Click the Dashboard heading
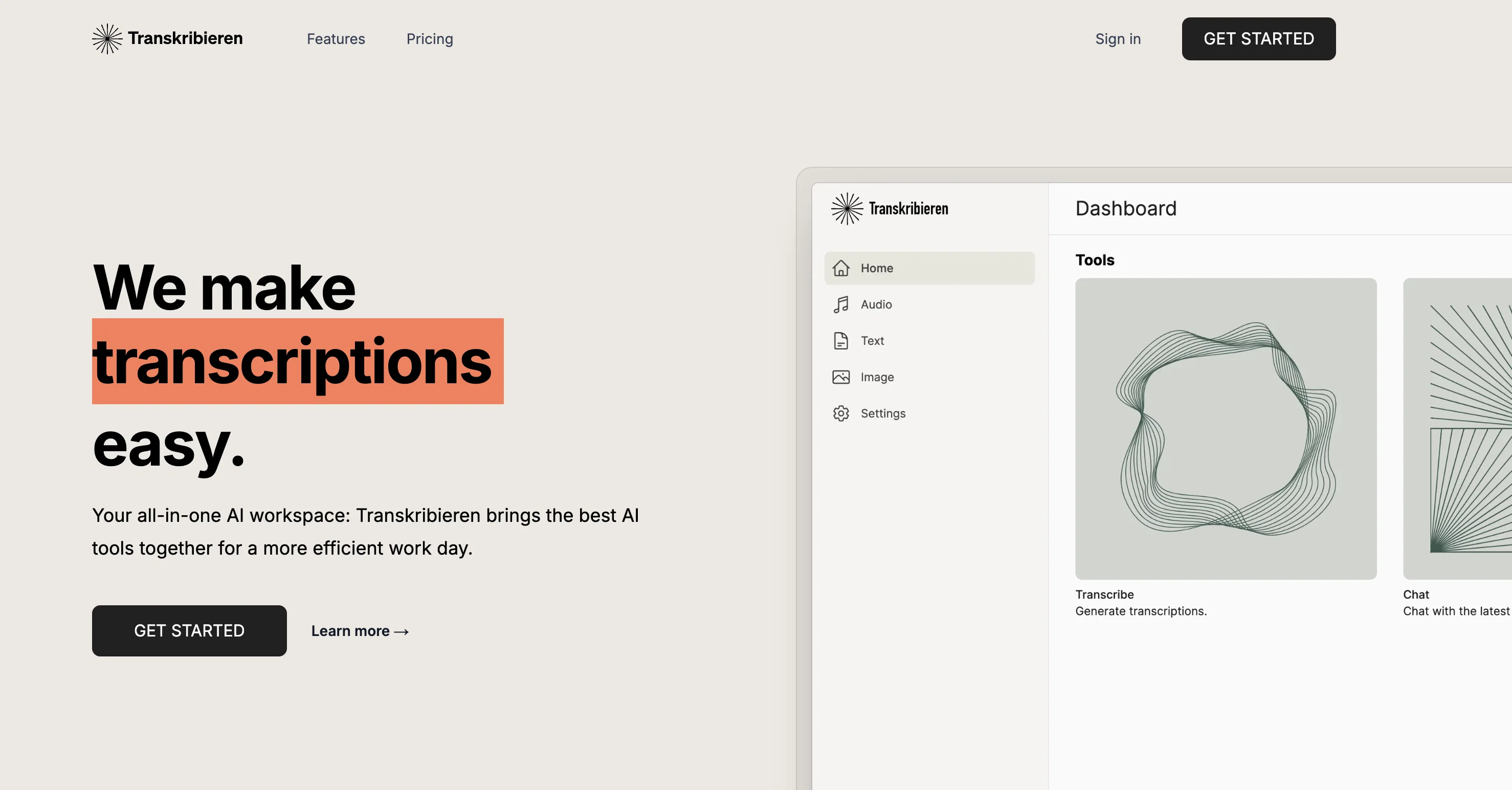 coord(1126,209)
